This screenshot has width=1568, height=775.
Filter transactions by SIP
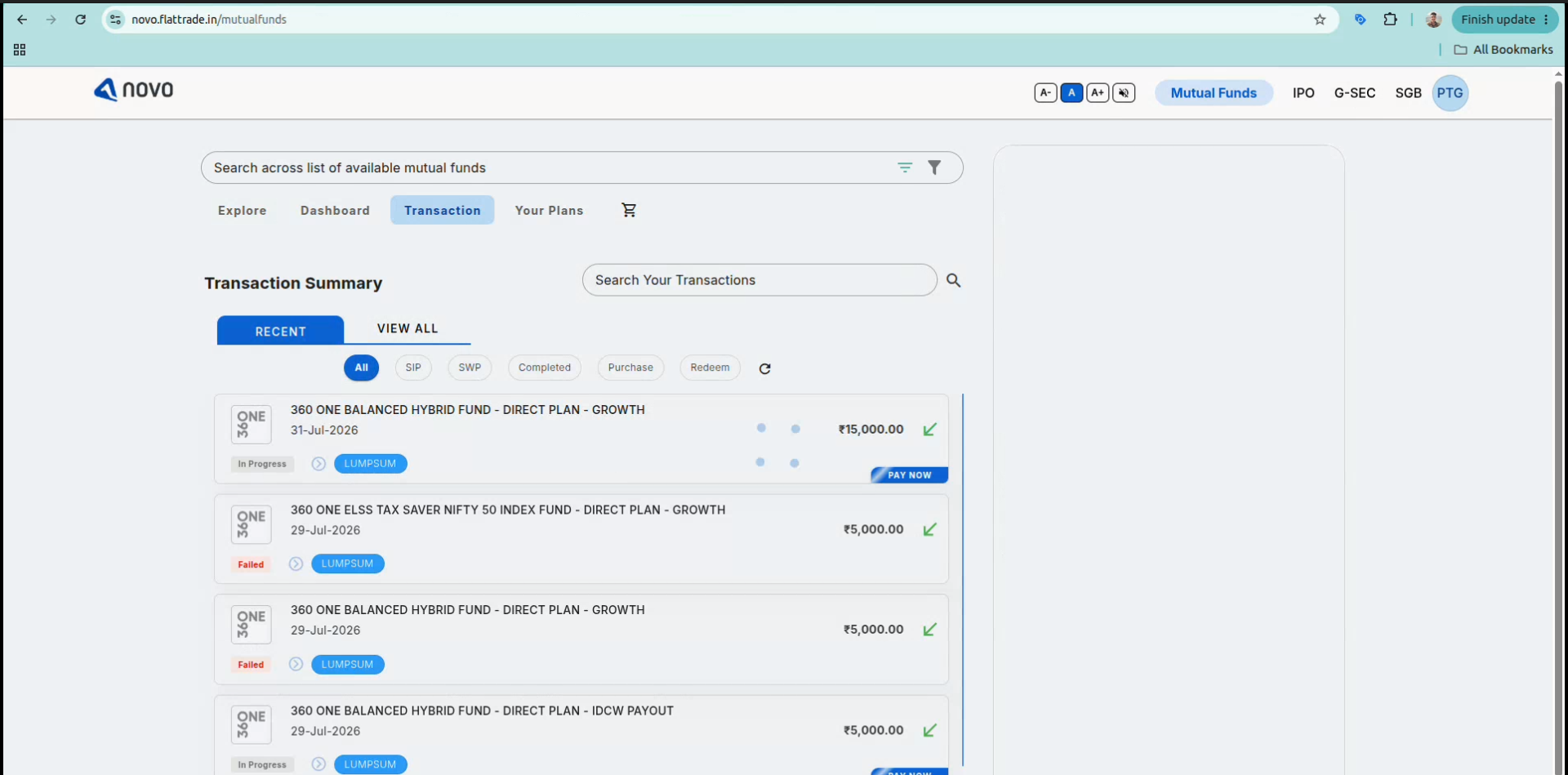[413, 367]
